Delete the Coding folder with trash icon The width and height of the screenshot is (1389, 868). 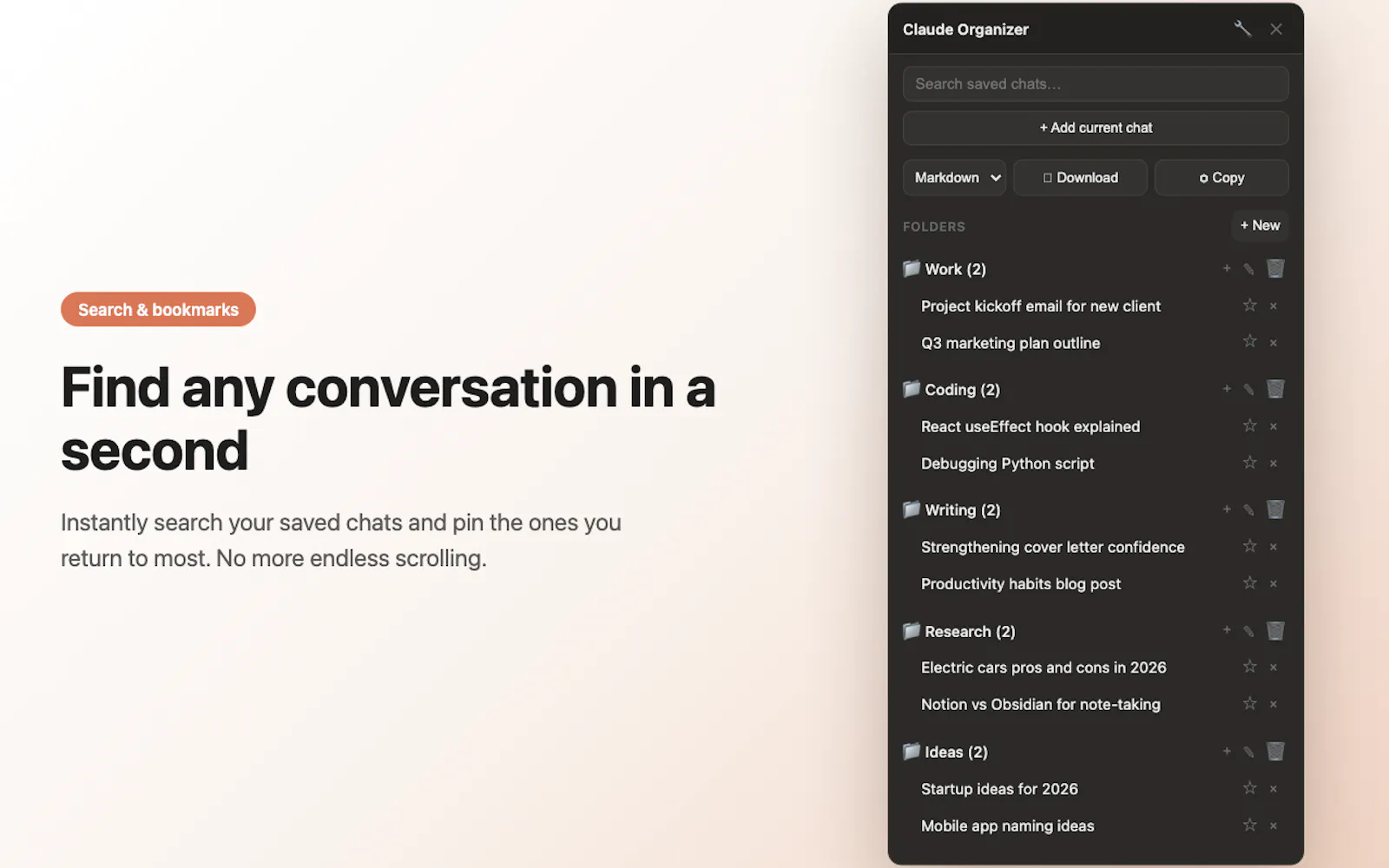click(1275, 389)
